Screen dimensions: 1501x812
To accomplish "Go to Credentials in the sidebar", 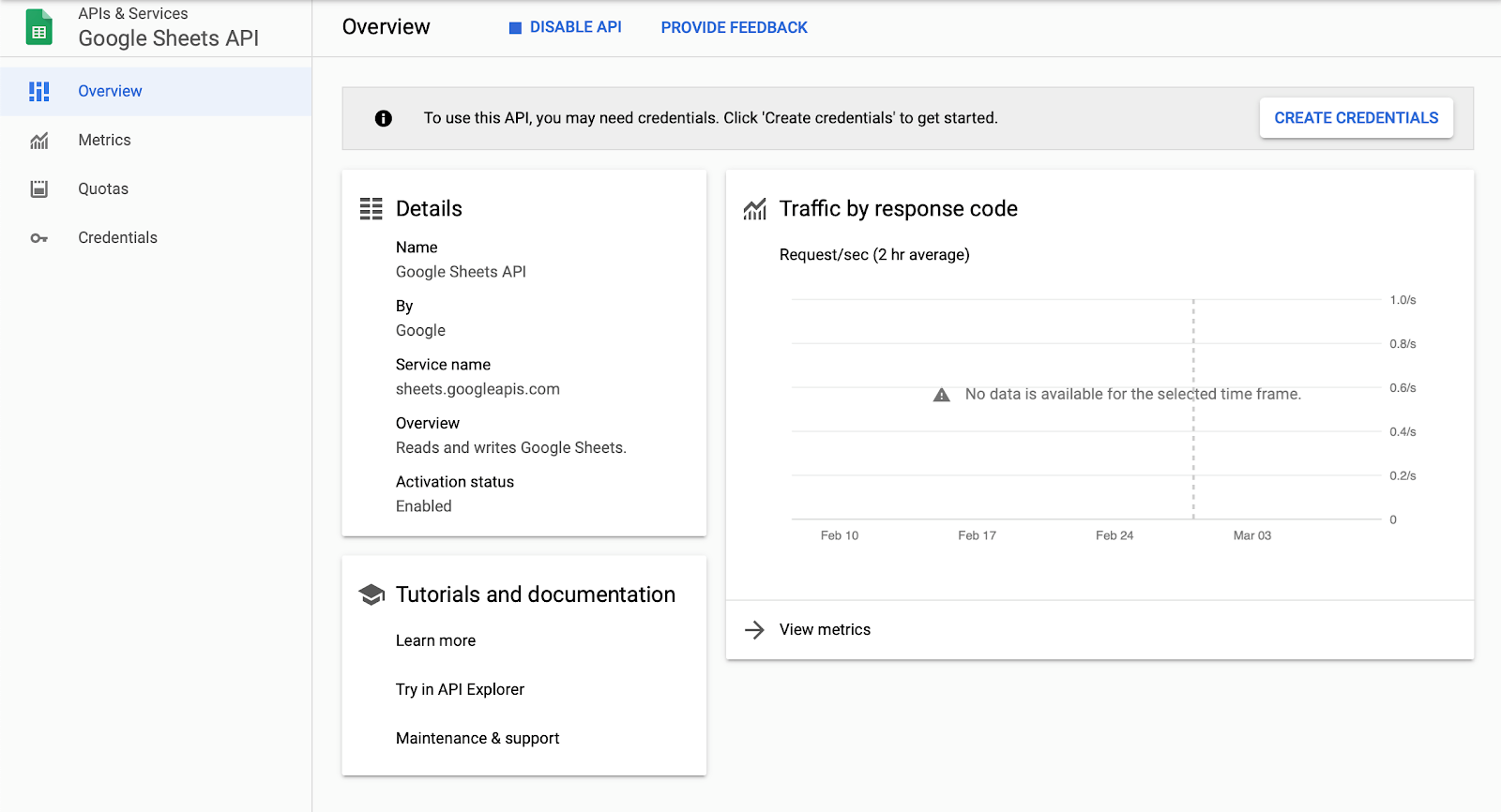I will point(117,238).
